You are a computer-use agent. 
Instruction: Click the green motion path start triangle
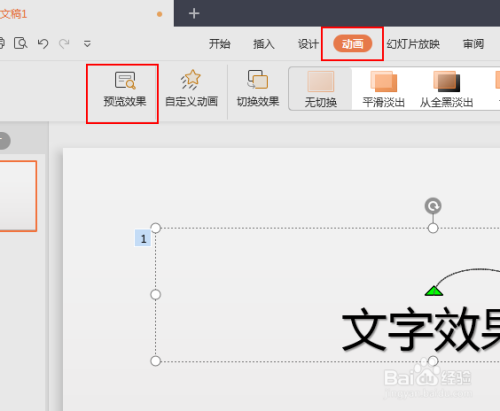point(434,291)
